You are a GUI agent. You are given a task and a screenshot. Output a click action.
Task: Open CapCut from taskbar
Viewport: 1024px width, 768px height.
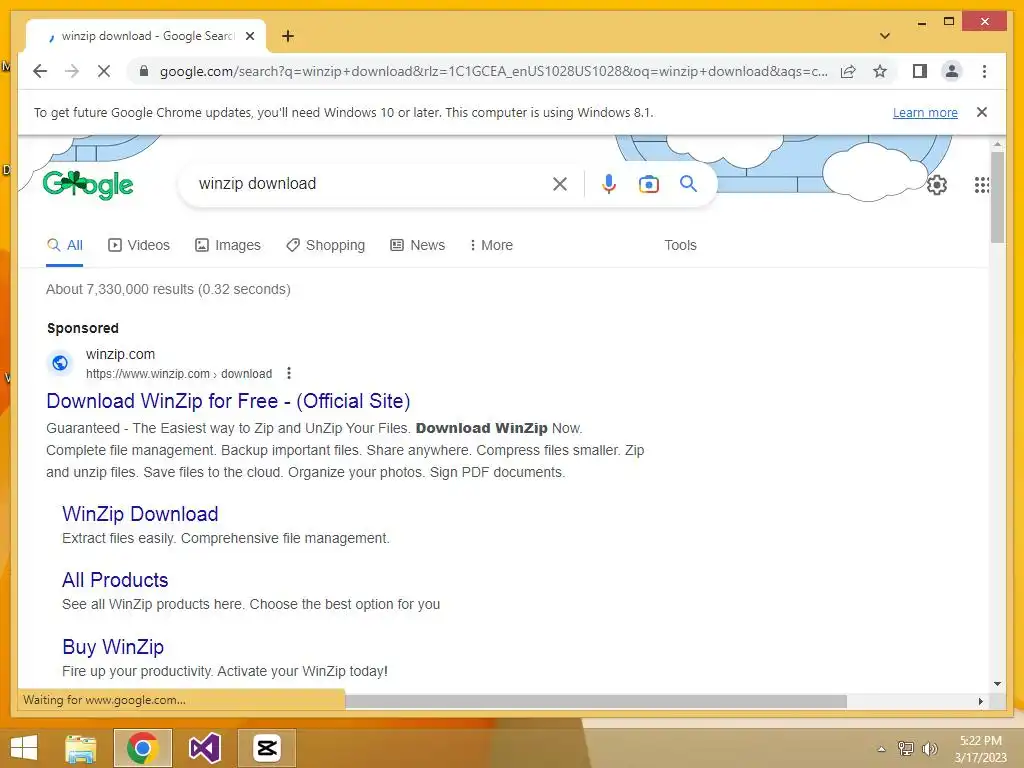pos(266,748)
